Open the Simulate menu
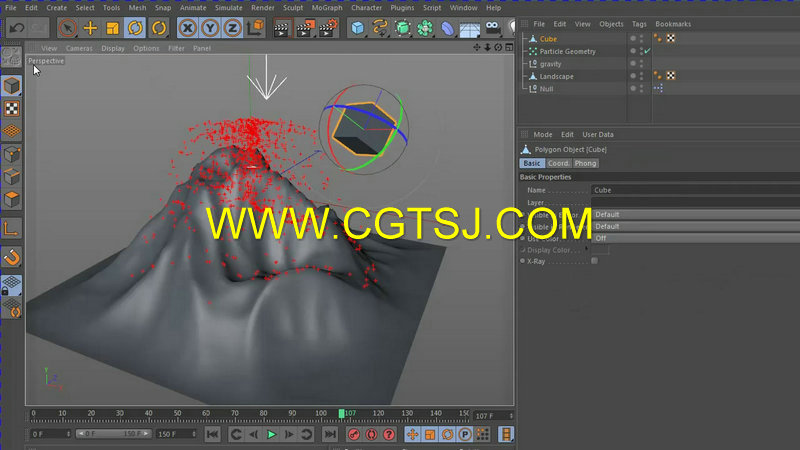800x450 pixels. pyautogui.click(x=228, y=8)
